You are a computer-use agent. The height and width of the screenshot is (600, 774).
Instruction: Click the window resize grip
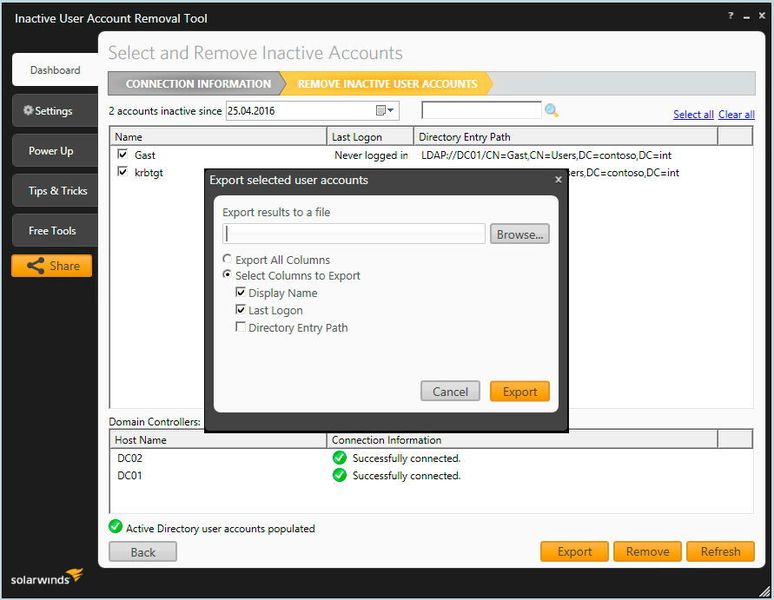[765, 591]
